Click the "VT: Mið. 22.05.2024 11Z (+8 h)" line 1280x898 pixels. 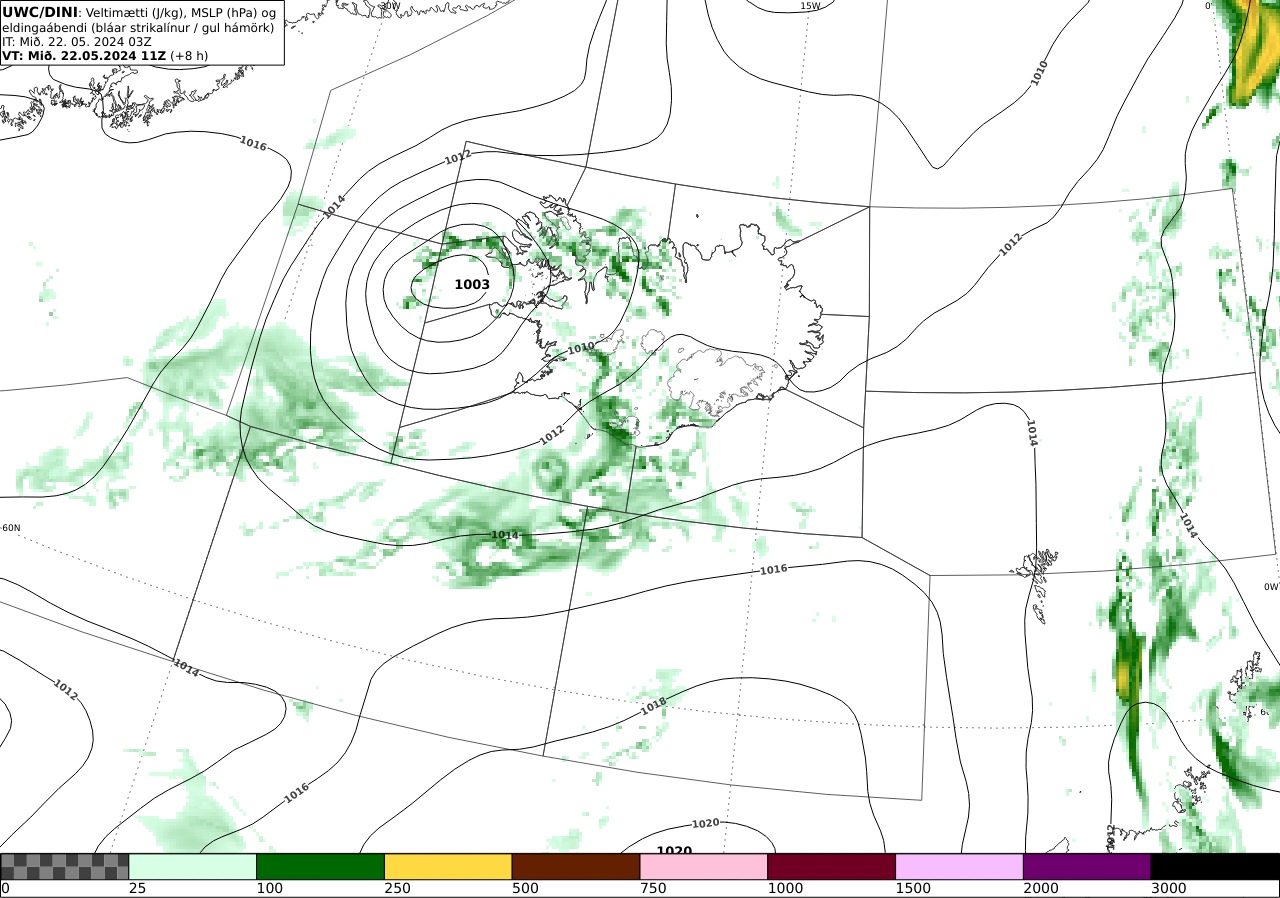click(x=105, y=56)
